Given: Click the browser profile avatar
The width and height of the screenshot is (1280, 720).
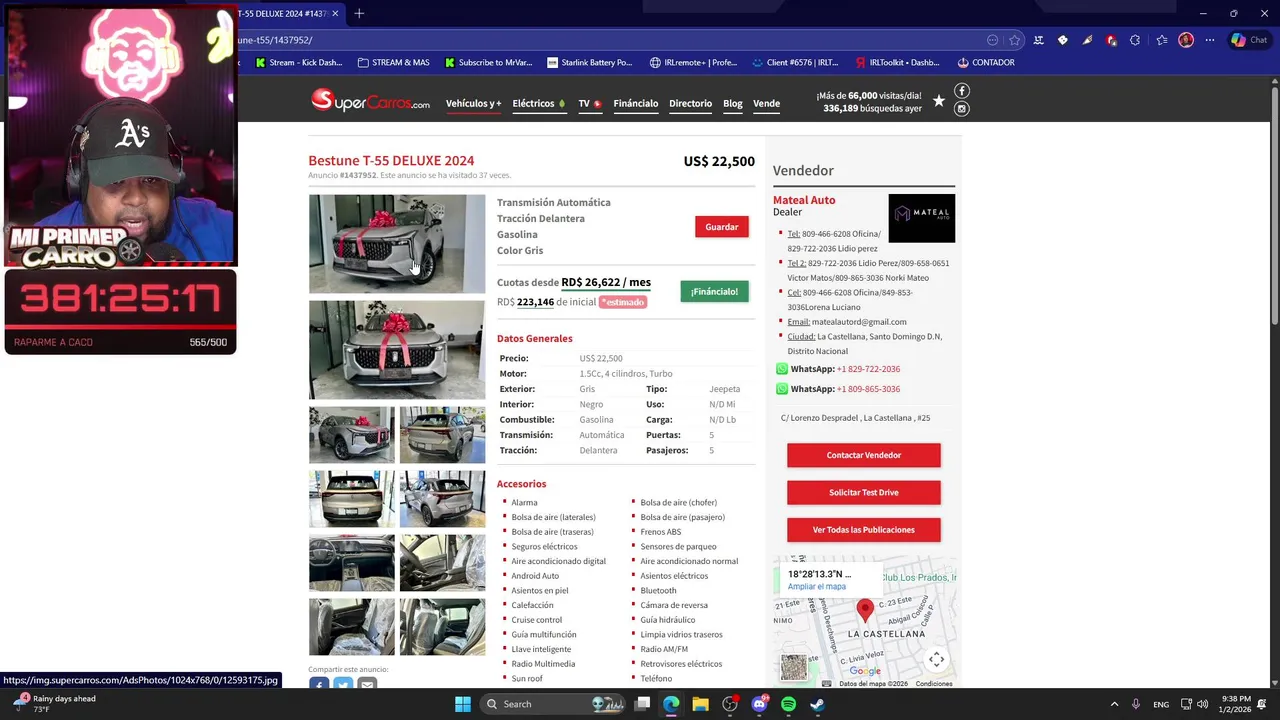Looking at the screenshot, I should (x=1186, y=40).
